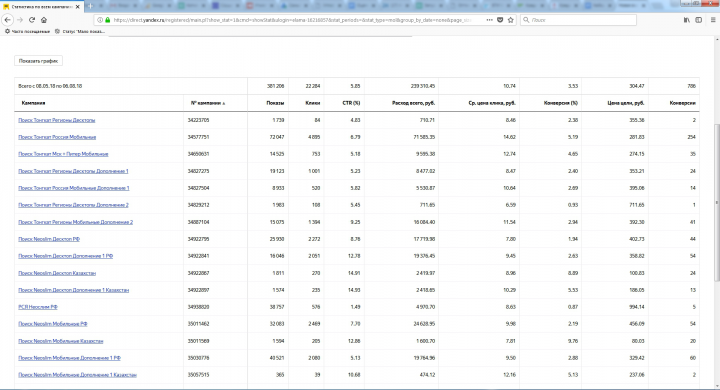Click the 'Конверсия (%)' column header
720x390 pixels.
point(561,103)
